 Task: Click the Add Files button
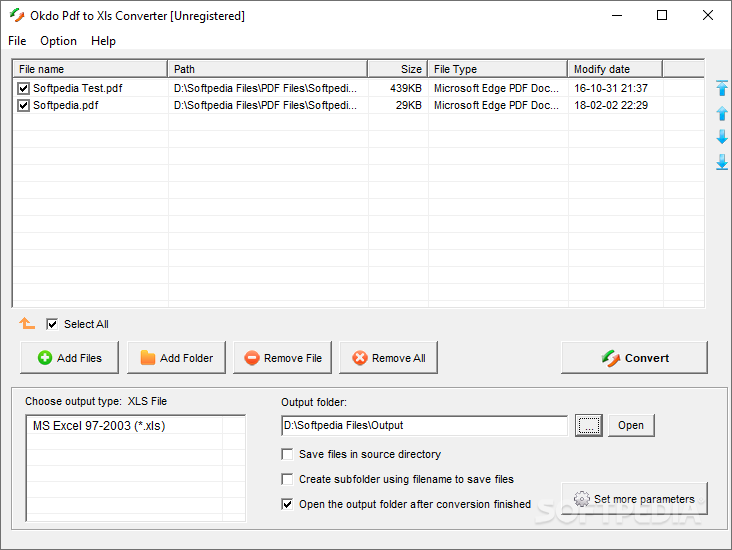click(x=70, y=358)
